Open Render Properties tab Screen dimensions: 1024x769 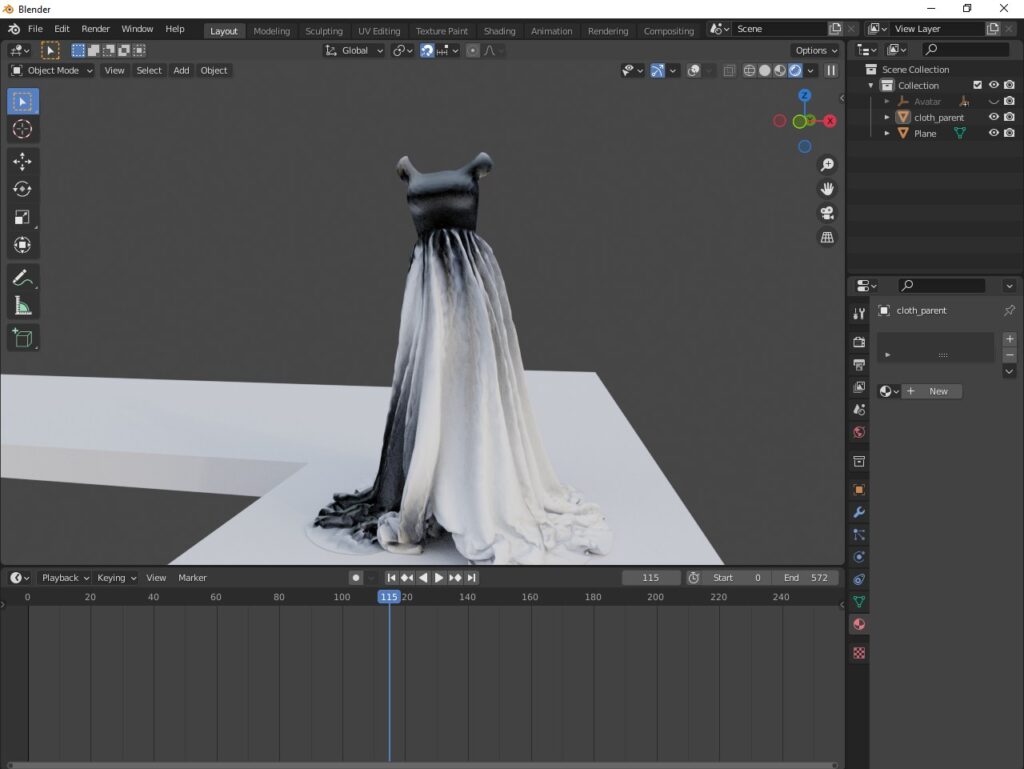click(858, 340)
